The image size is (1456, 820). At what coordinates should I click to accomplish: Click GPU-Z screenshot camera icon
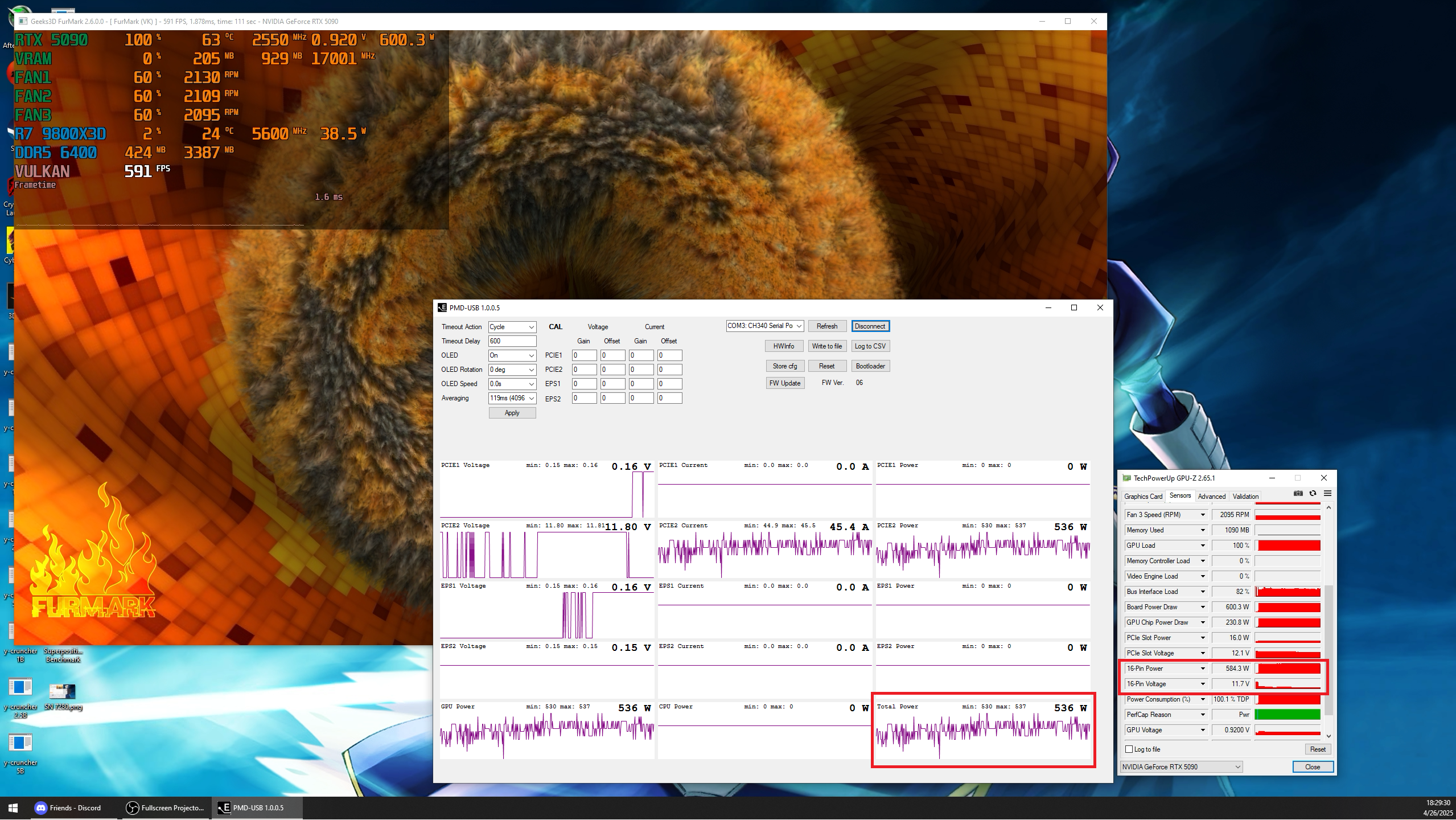click(x=1298, y=494)
